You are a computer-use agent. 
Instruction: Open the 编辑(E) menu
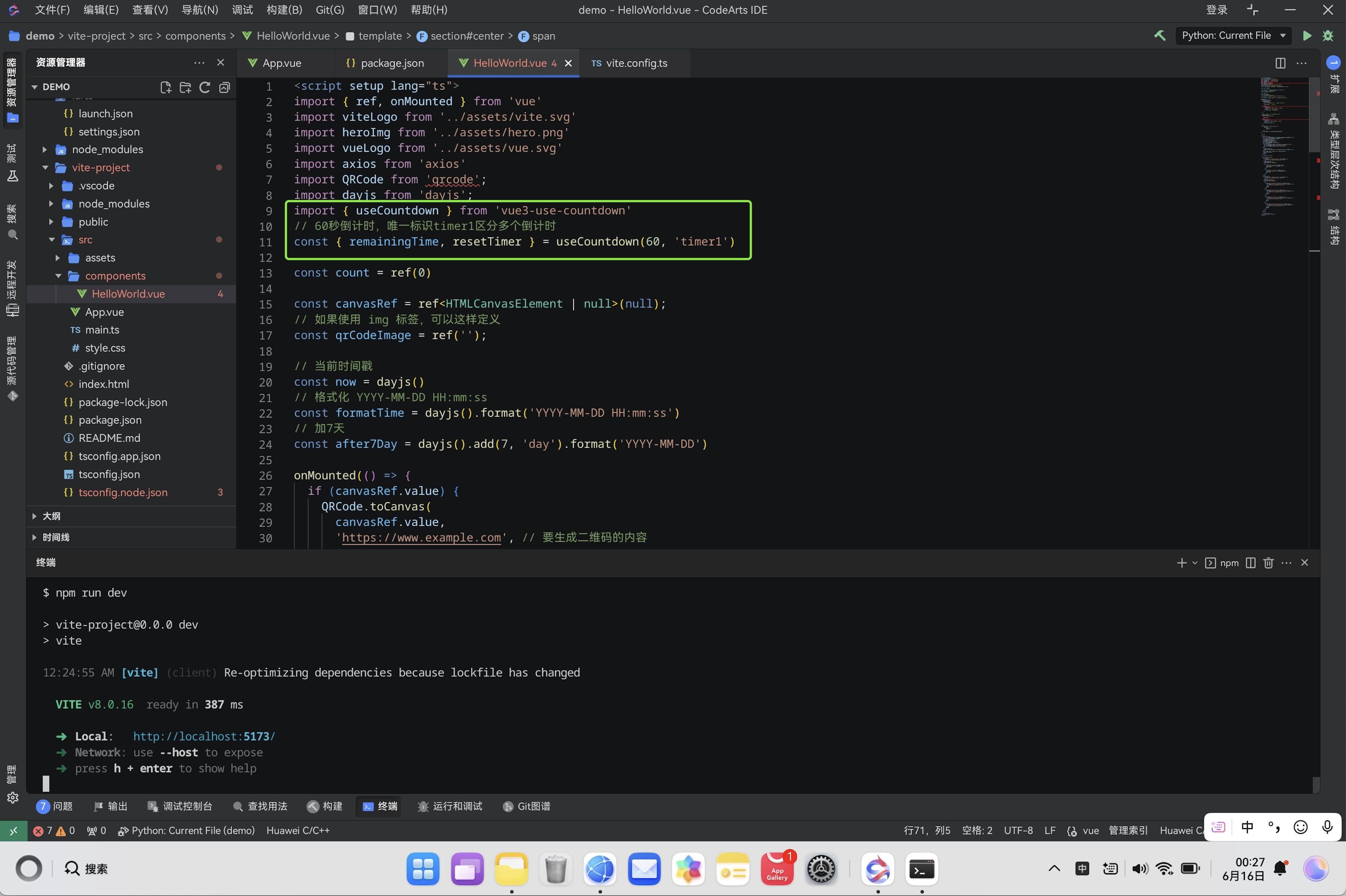point(101,10)
